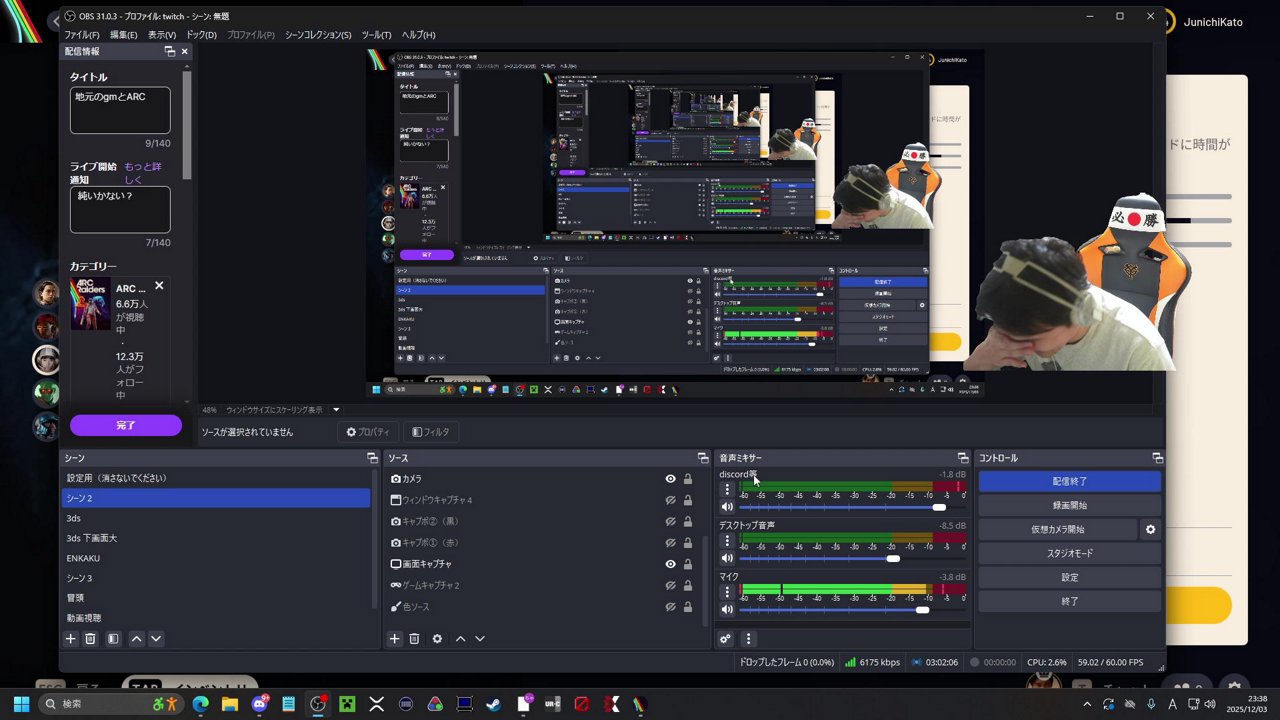Viewport: 1280px width, 720px height.
Task: Click the スタジオモード button
Action: [x=1069, y=553]
